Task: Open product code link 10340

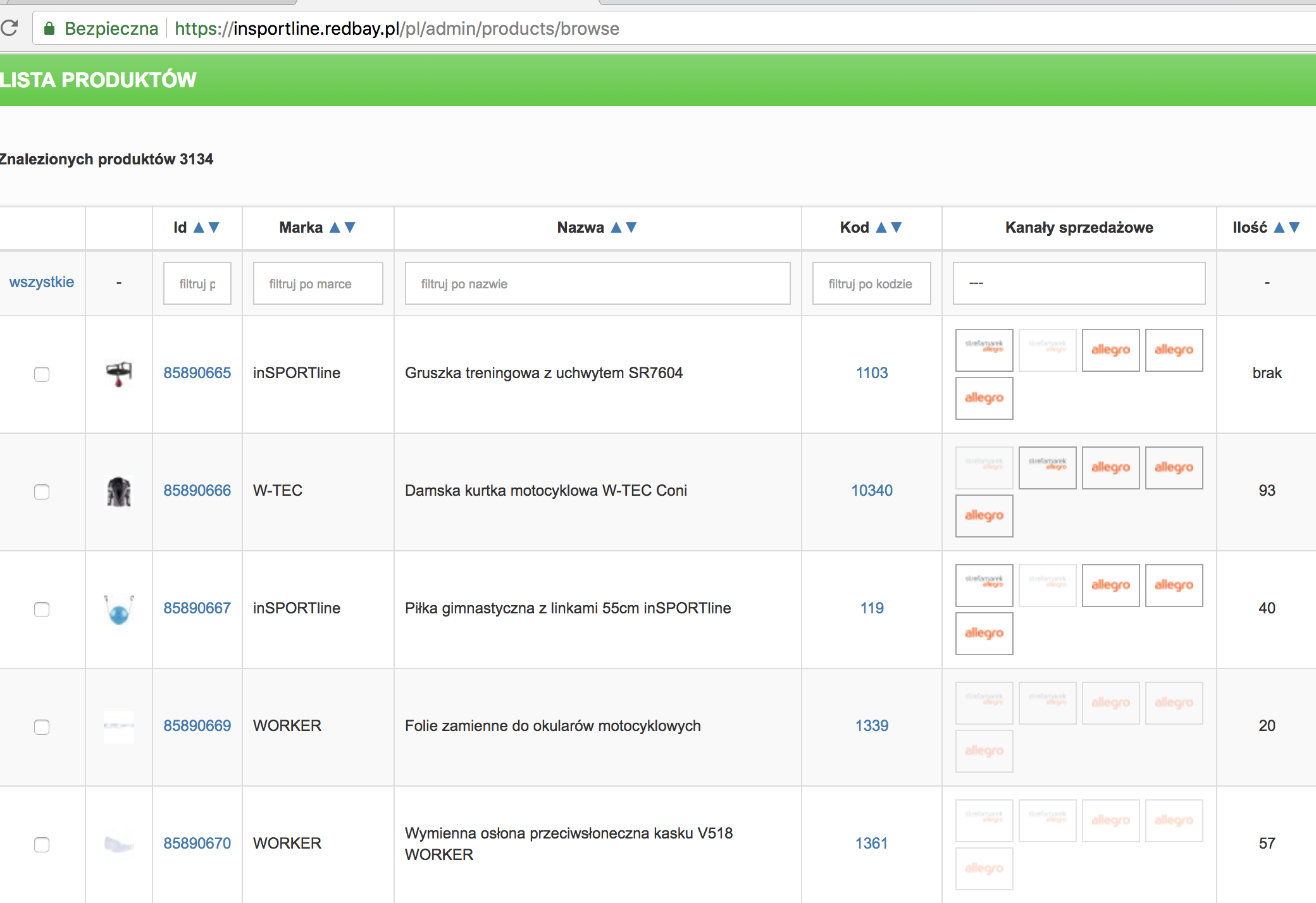Action: click(x=871, y=490)
